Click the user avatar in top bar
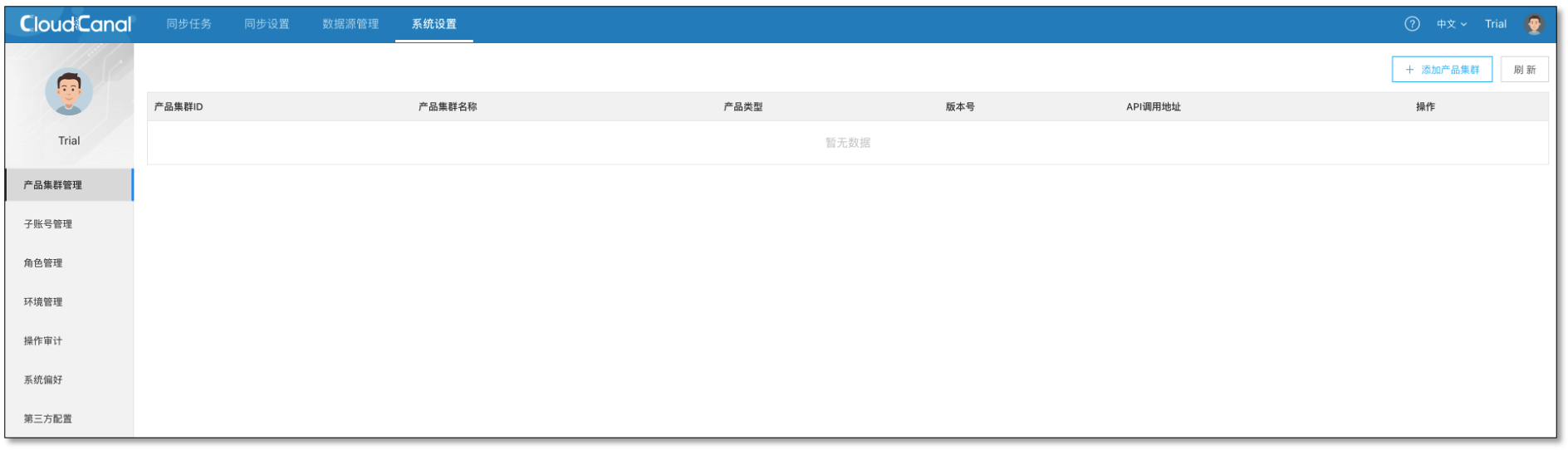Viewport: 1568px width, 450px height. coord(1533,24)
